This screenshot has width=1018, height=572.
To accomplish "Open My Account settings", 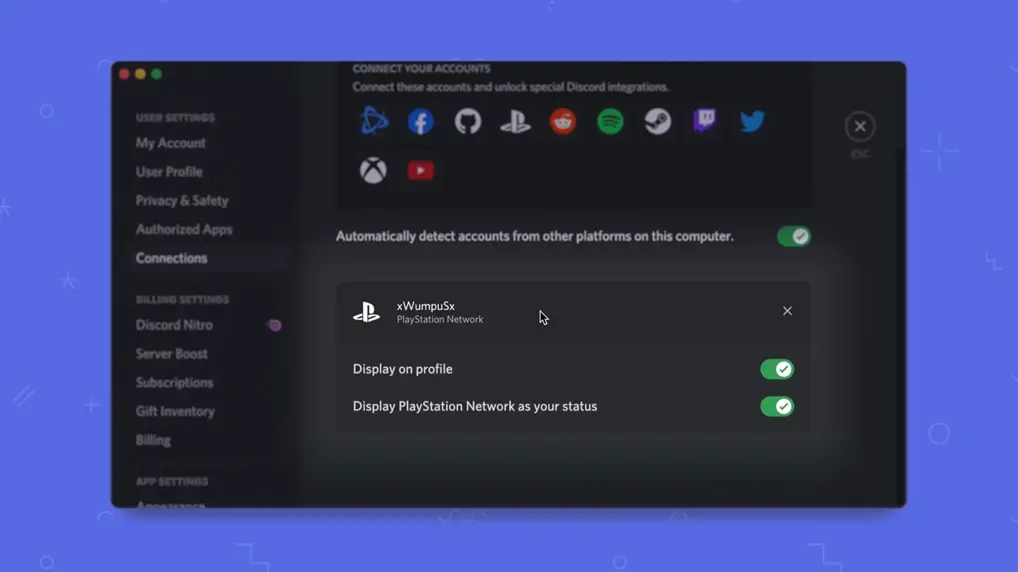I will pos(171,143).
